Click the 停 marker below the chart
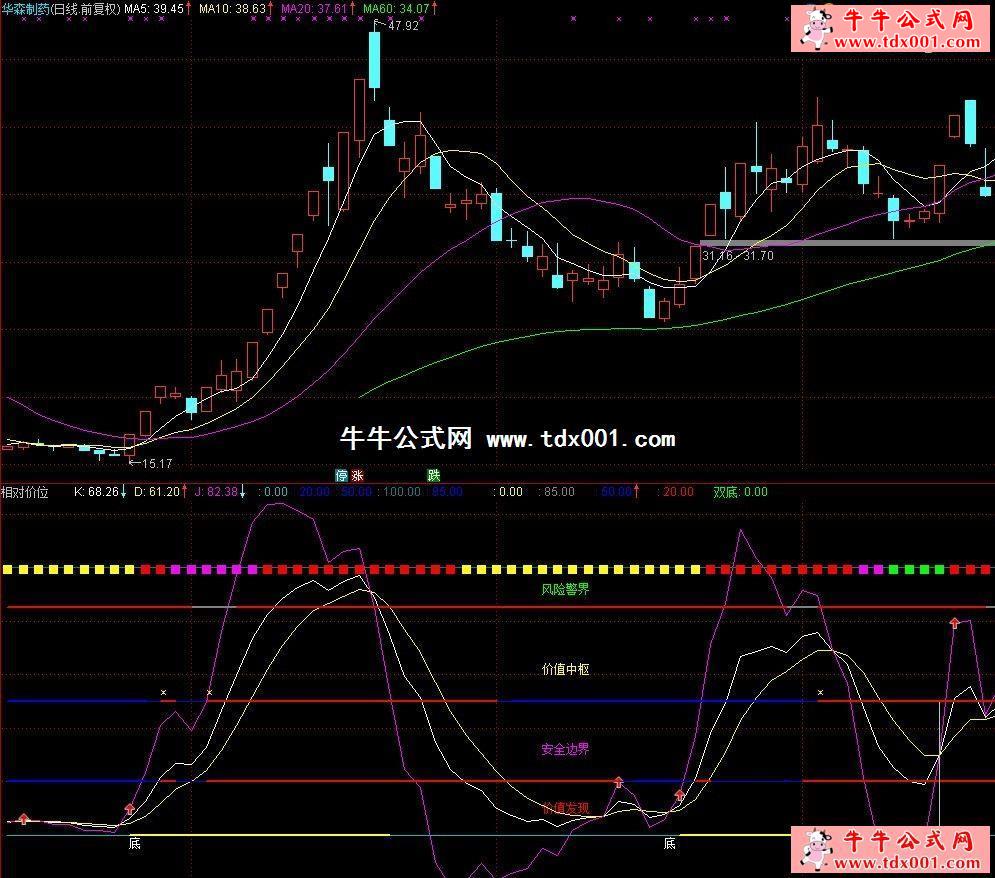Screen dimensions: 995x878 pyautogui.click(x=341, y=475)
